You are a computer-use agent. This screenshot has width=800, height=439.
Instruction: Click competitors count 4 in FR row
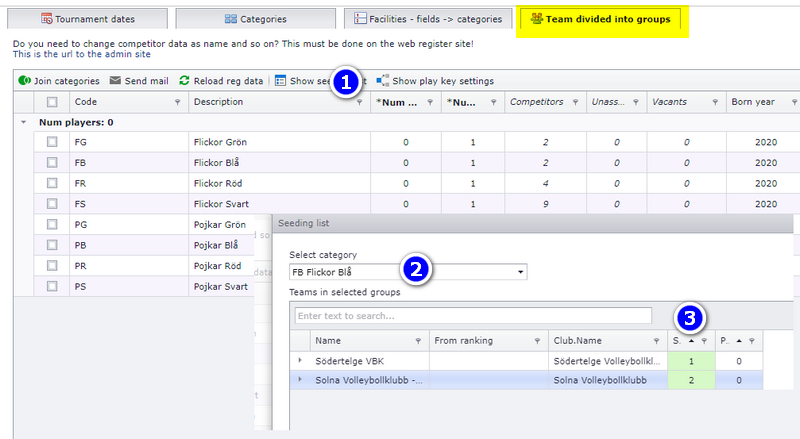545,183
